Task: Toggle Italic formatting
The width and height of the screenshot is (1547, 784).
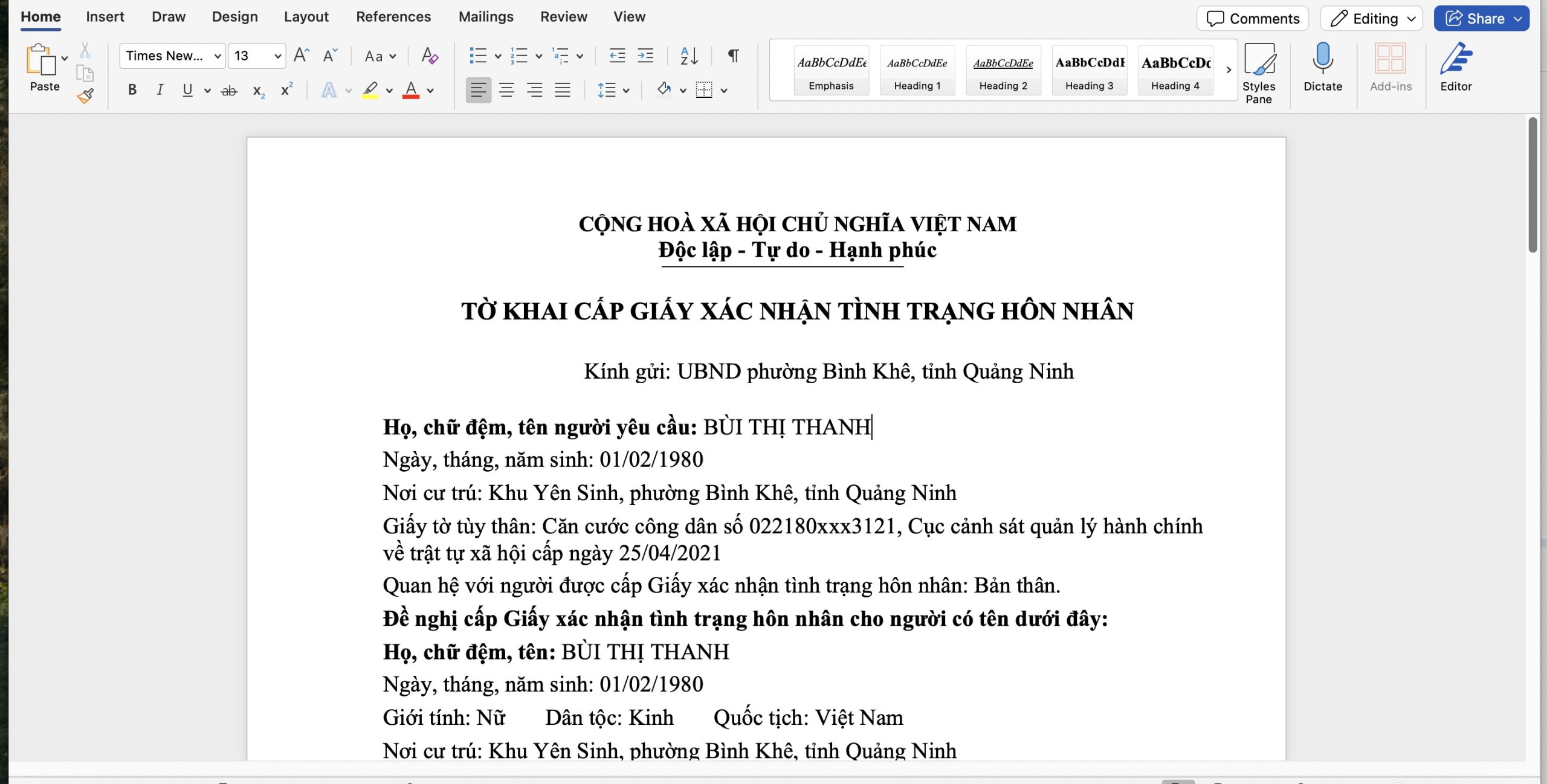Action: tap(160, 91)
